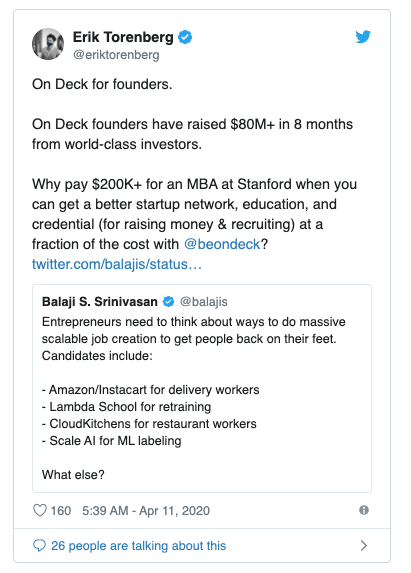Click the Balaji S. Srinivasan name

coord(100,301)
